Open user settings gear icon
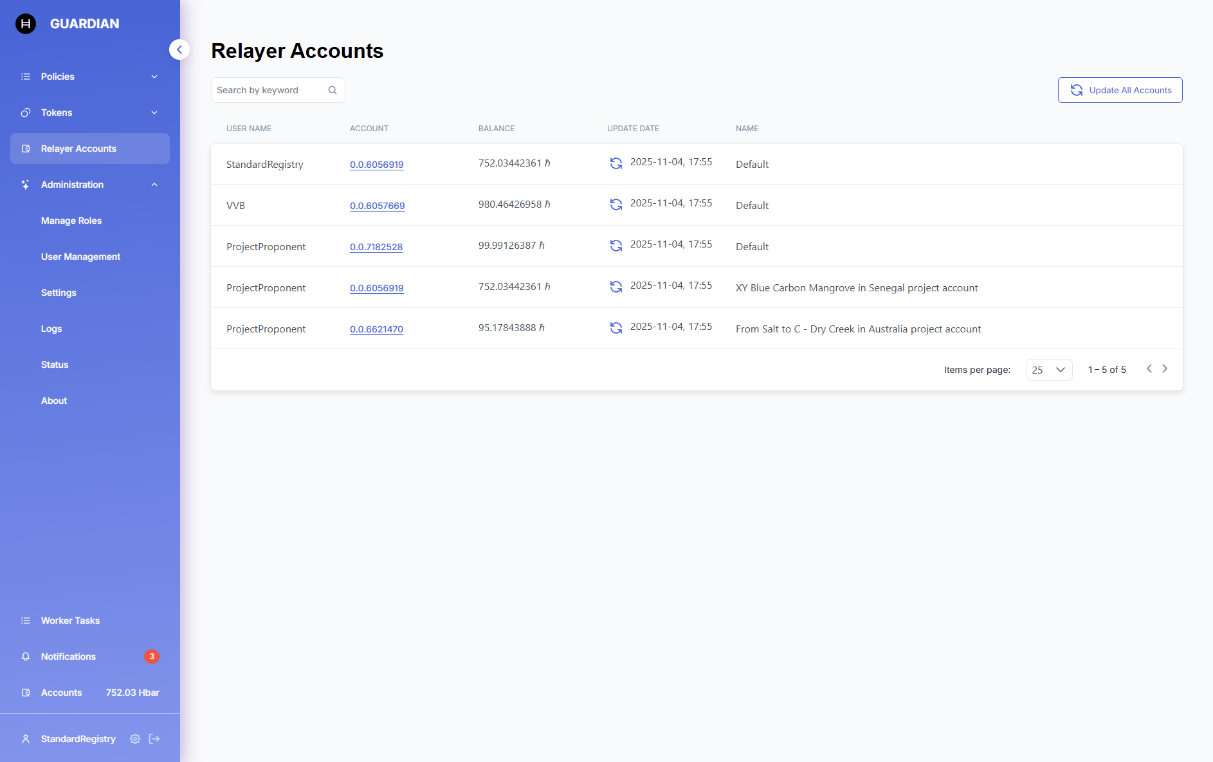 135,739
